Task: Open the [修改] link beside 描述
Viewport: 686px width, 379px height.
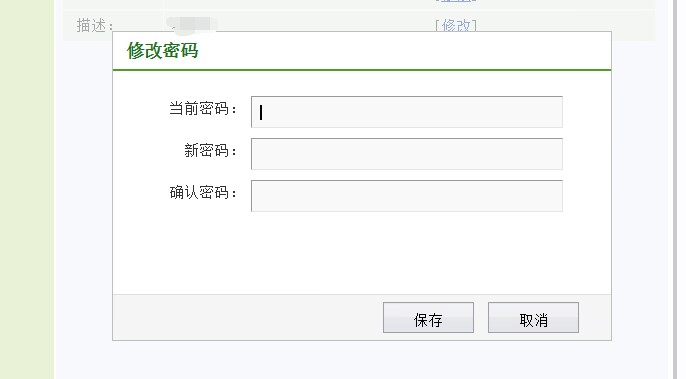Action: click(456, 25)
